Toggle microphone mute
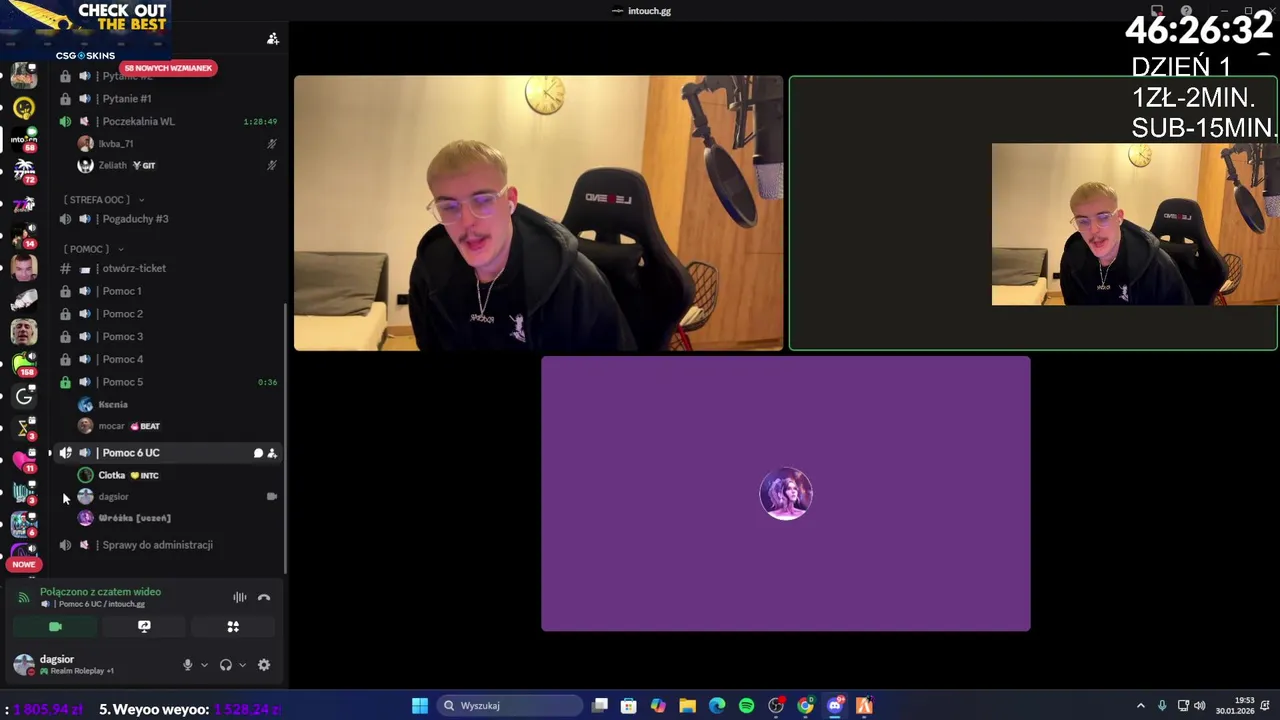 187,665
